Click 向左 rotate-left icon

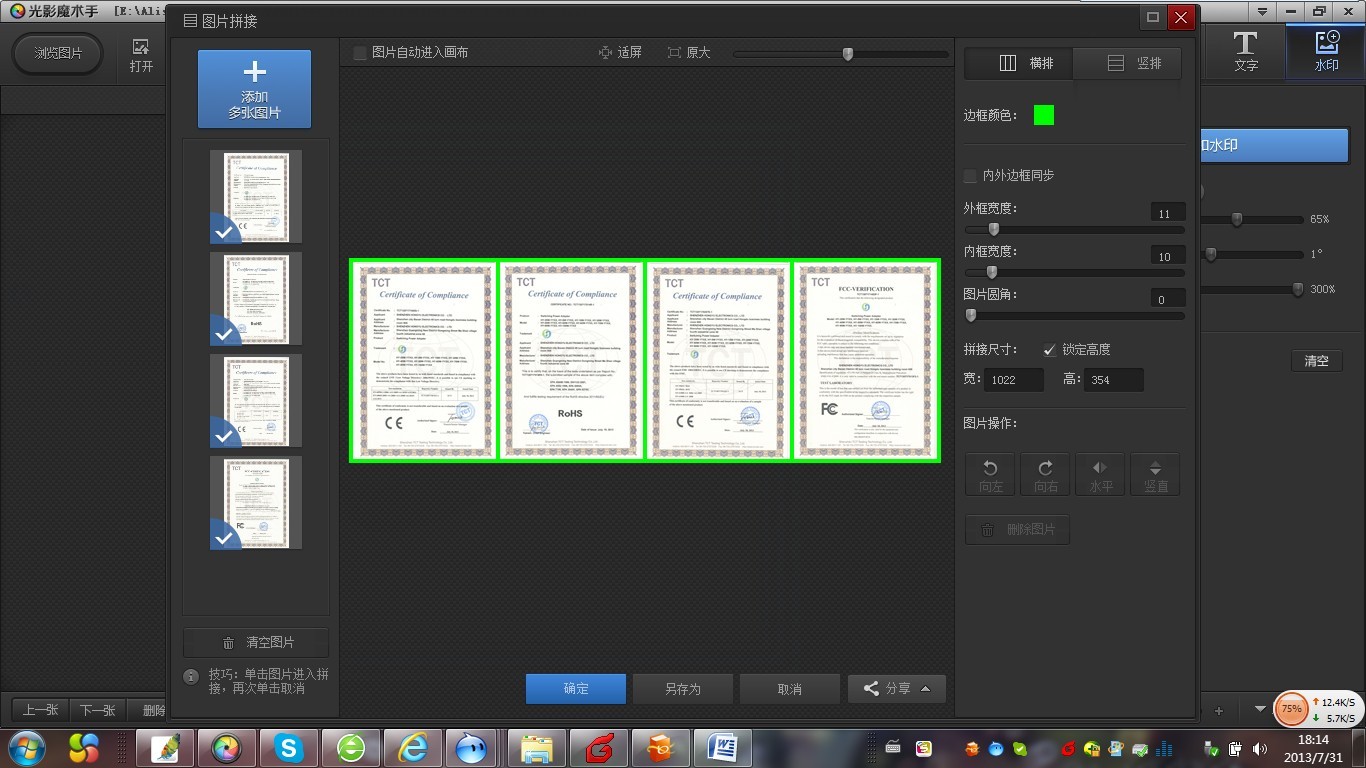click(x=990, y=475)
